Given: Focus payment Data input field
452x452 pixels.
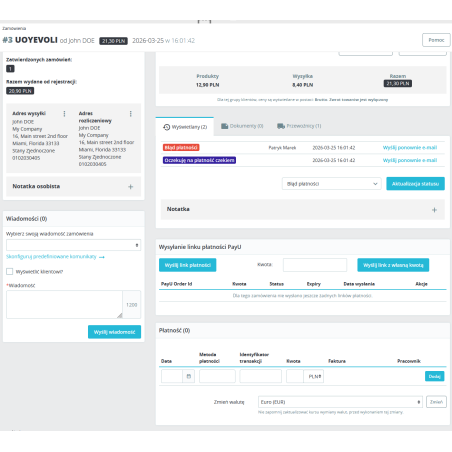Looking at the screenshot, I should click(x=172, y=376).
